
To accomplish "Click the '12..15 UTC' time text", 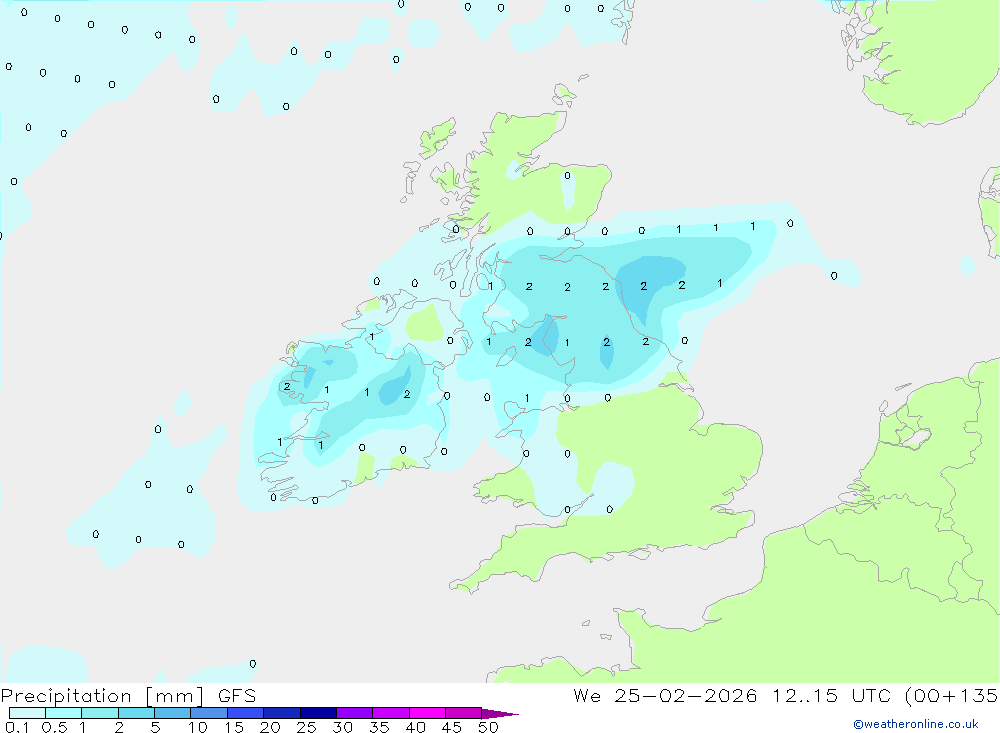I will [832, 696].
